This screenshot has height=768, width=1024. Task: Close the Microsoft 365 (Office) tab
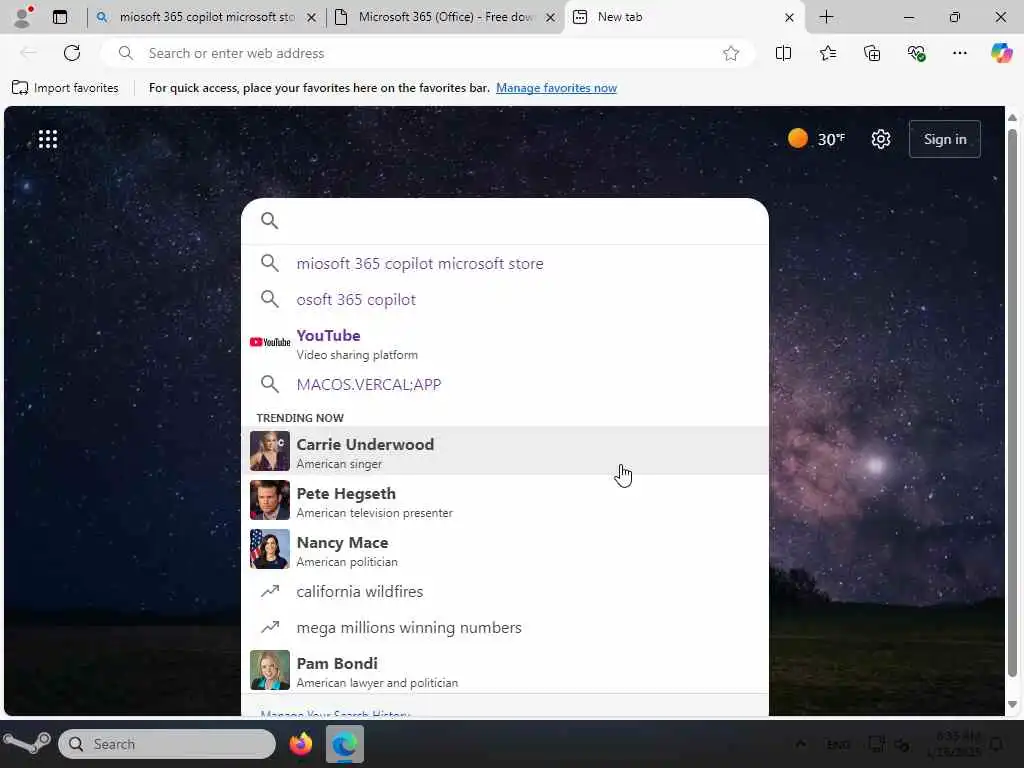click(x=551, y=18)
